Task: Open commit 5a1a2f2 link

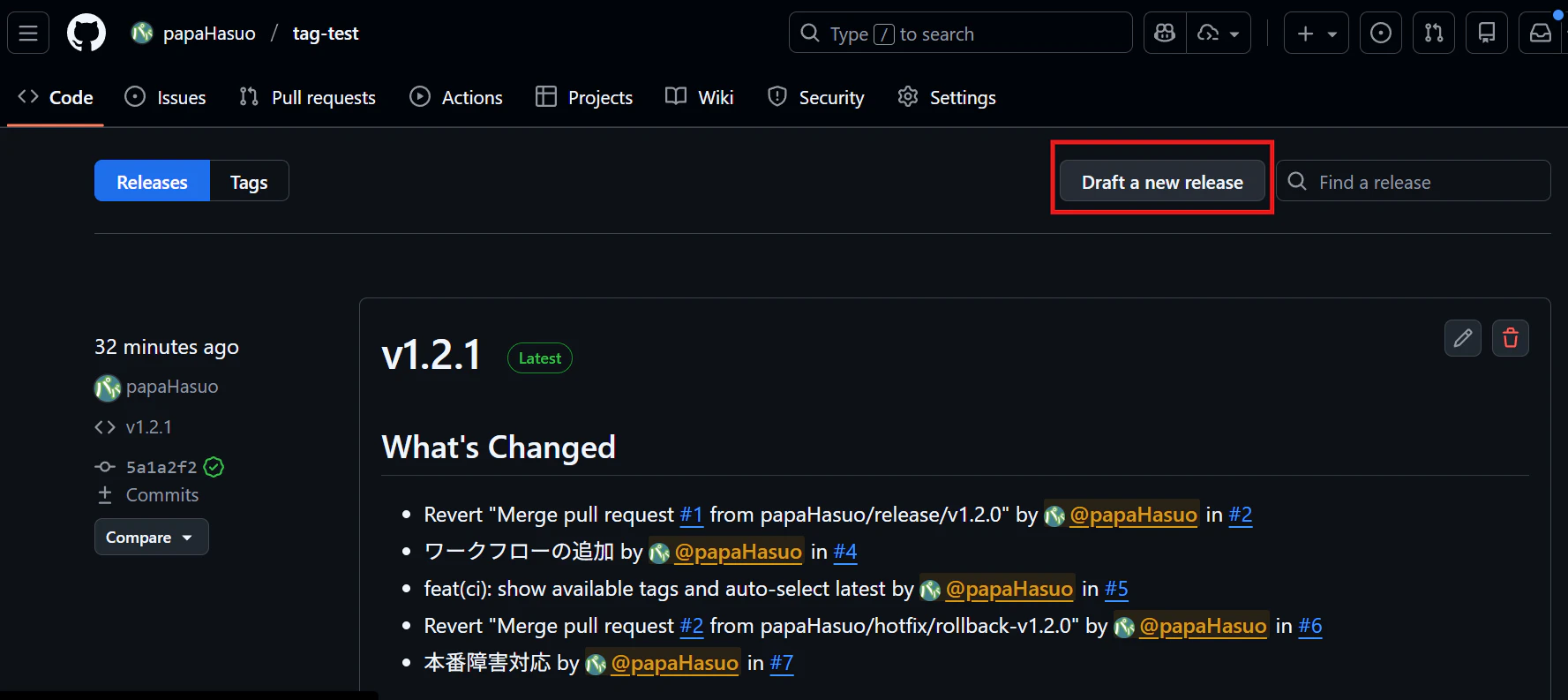Action: pos(161,467)
